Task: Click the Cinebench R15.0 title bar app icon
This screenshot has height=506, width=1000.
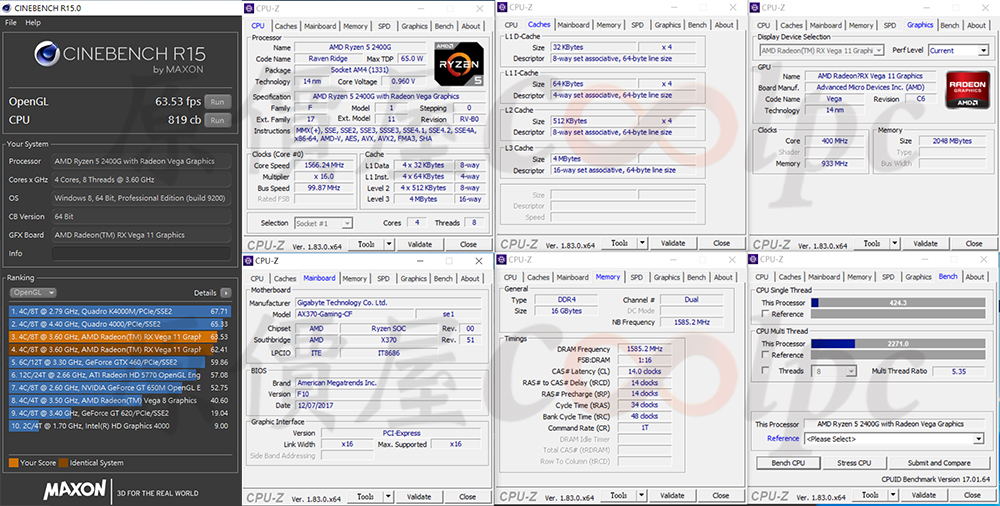Action: [7, 8]
